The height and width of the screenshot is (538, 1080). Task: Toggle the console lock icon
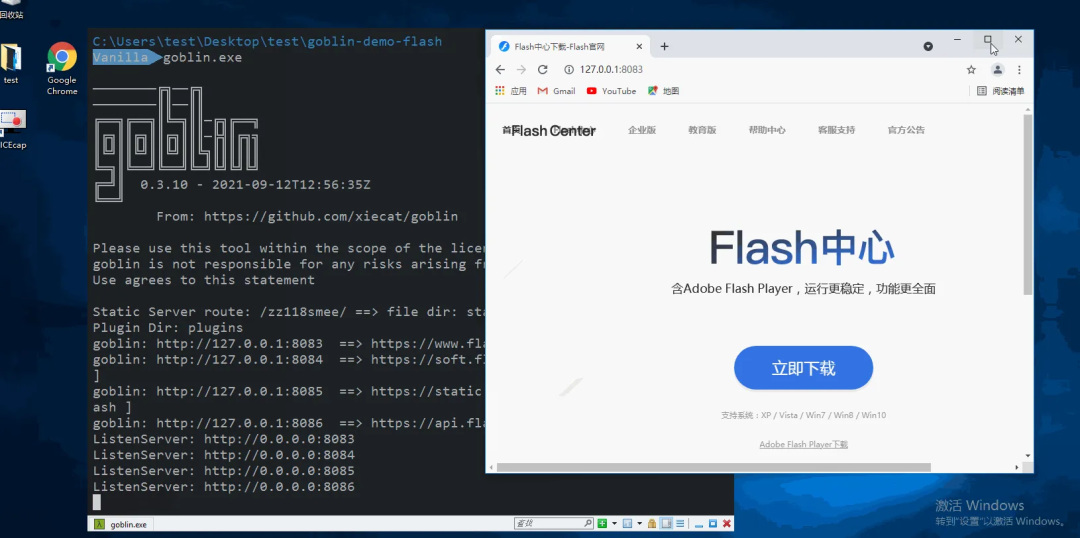(652, 524)
